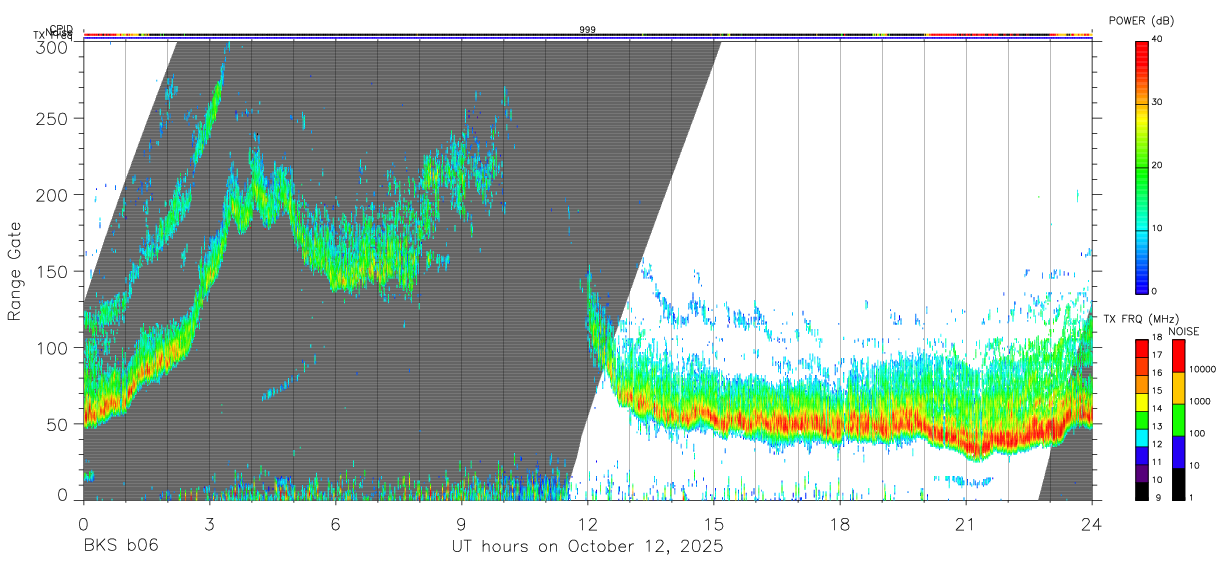Viewport: 1228px width, 567px height.
Task: Select the blue segment of the NOISE scale
Action: point(1178,452)
